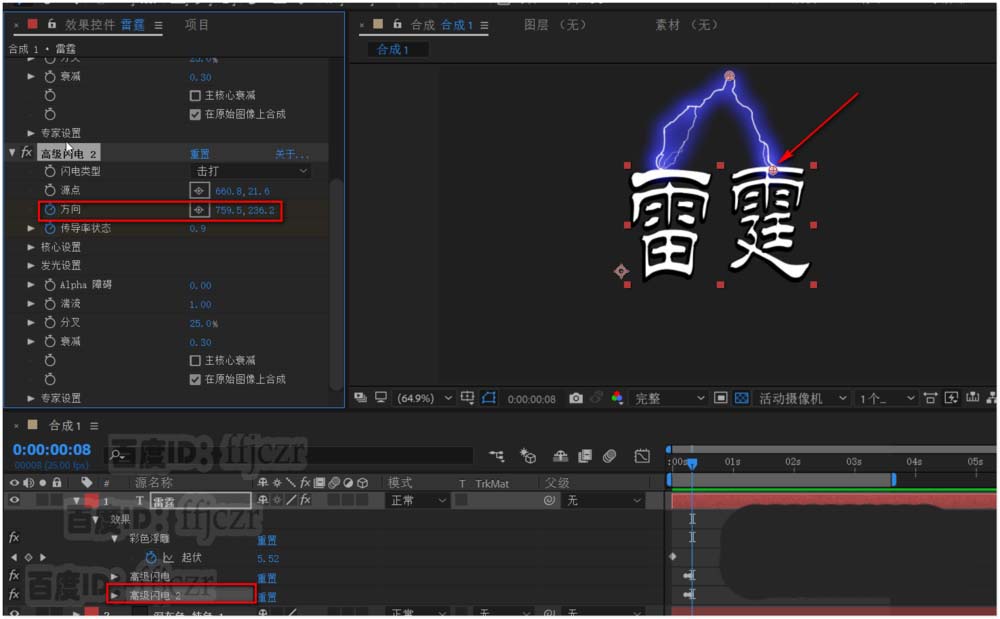Click 重置 for 高级闪电 2 in effect controls
The height and width of the screenshot is (619, 1000).
200,154
